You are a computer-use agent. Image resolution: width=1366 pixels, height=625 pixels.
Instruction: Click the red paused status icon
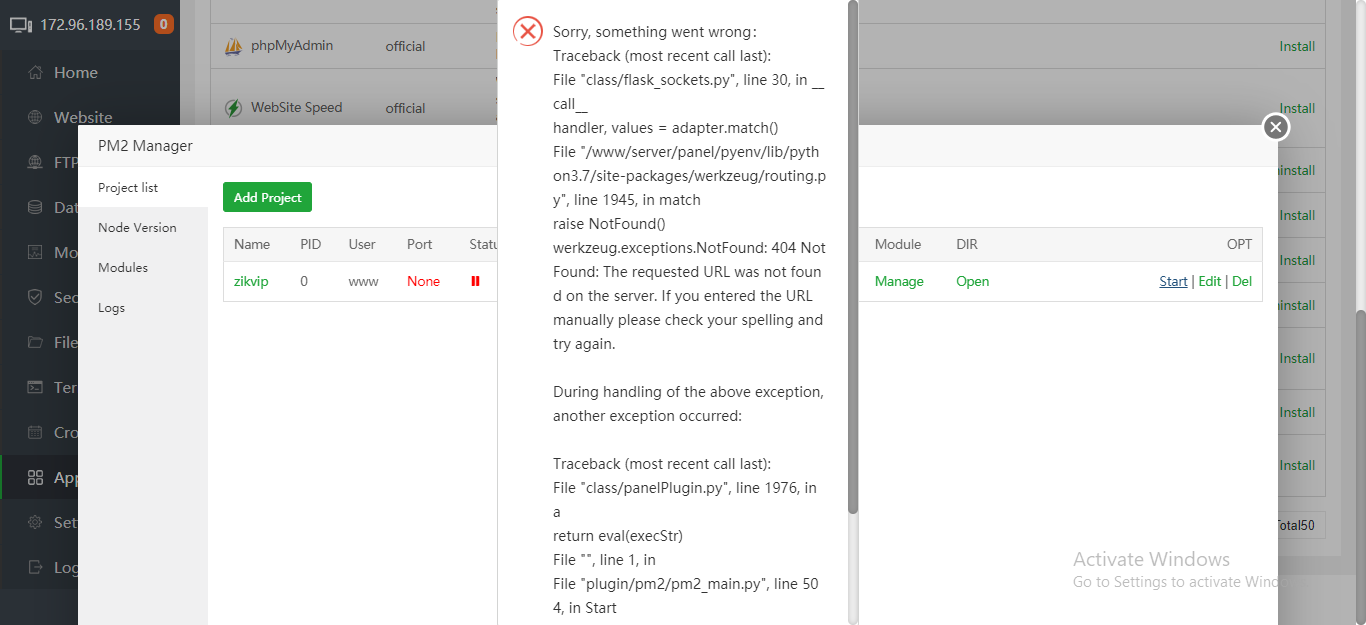pos(476,282)
